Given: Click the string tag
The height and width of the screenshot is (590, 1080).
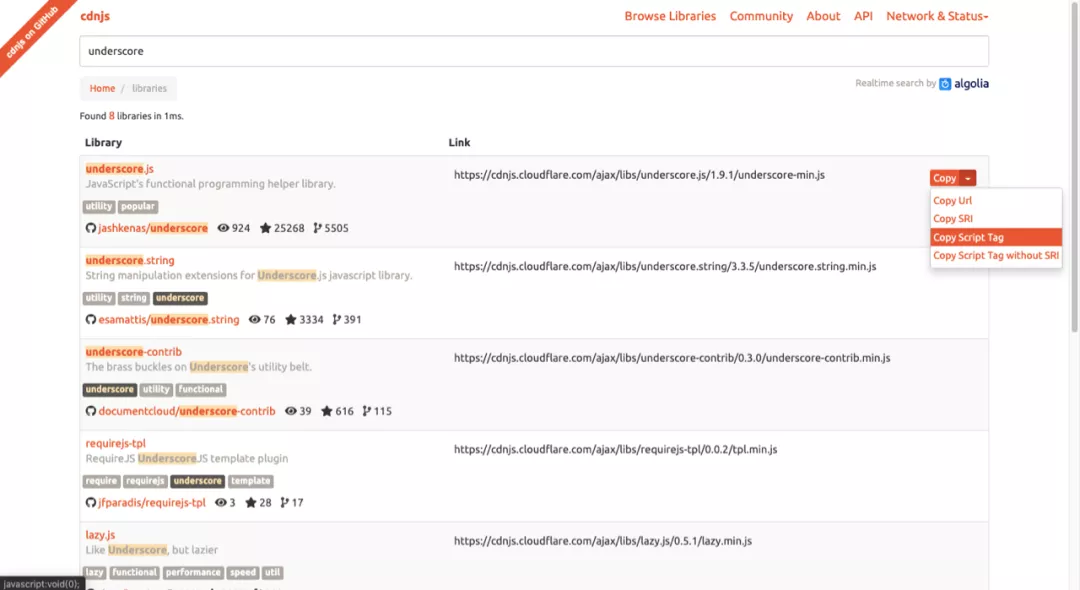Looking at the screenshot, I should tap(134, 298).
